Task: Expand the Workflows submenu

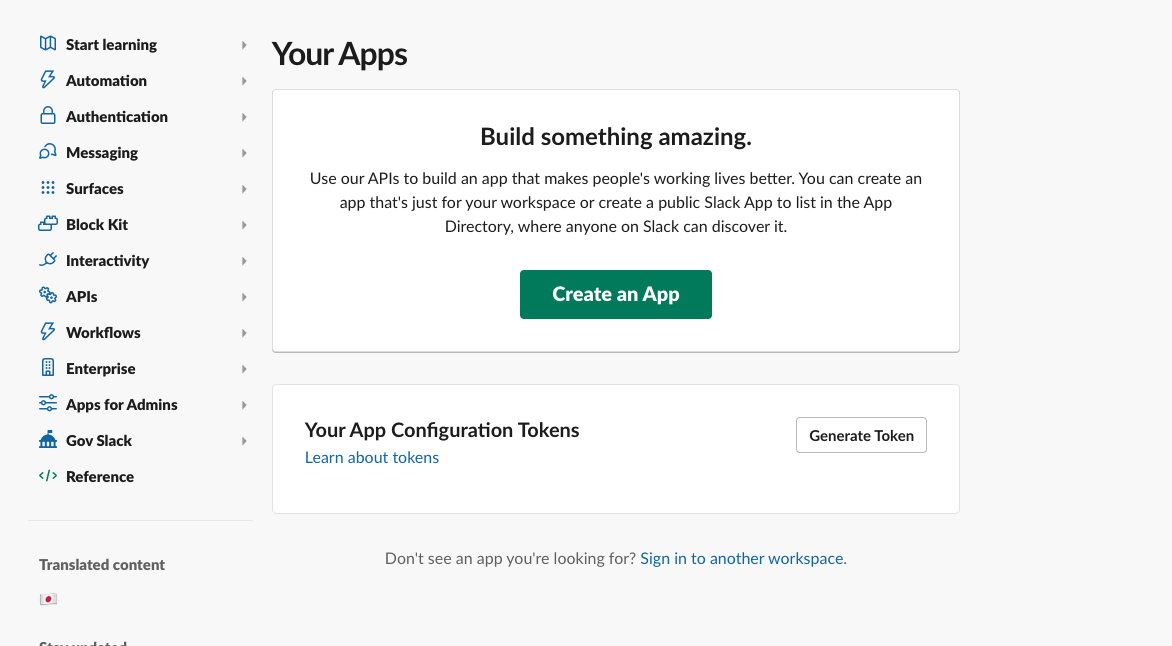Action: [244, 332]
